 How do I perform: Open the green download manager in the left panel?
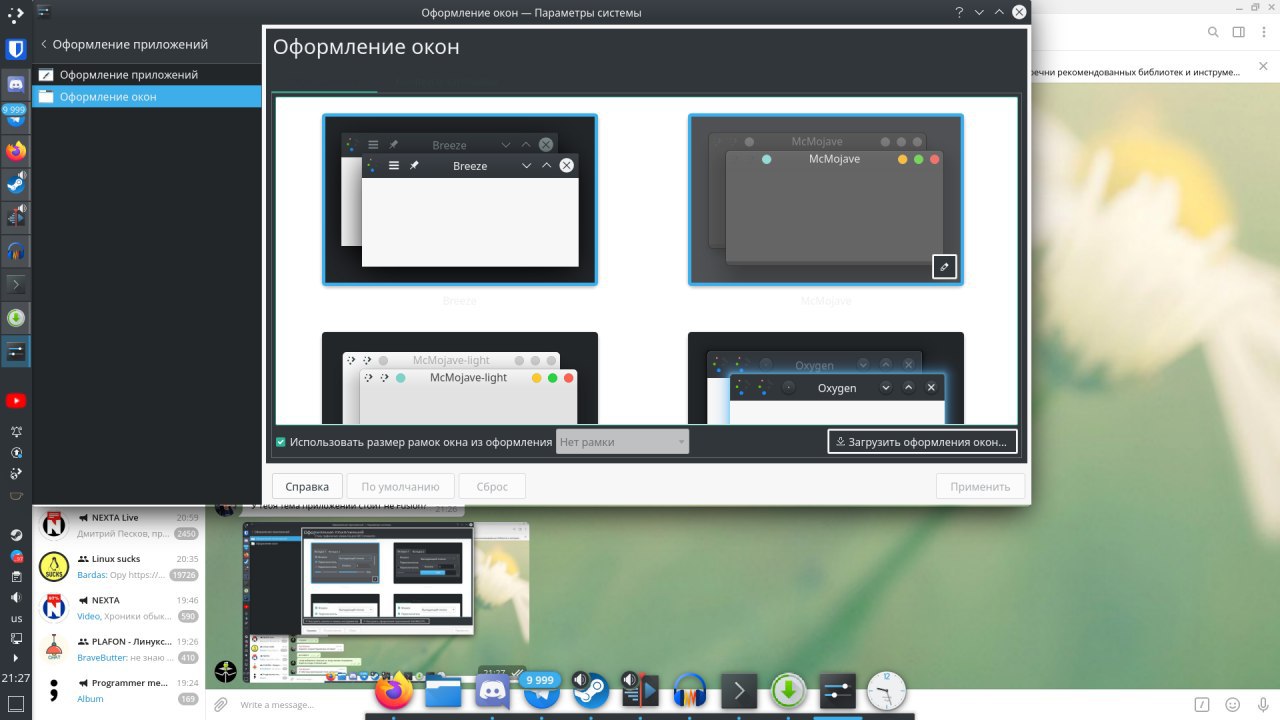pyautogui.click(x=16, y=319)
